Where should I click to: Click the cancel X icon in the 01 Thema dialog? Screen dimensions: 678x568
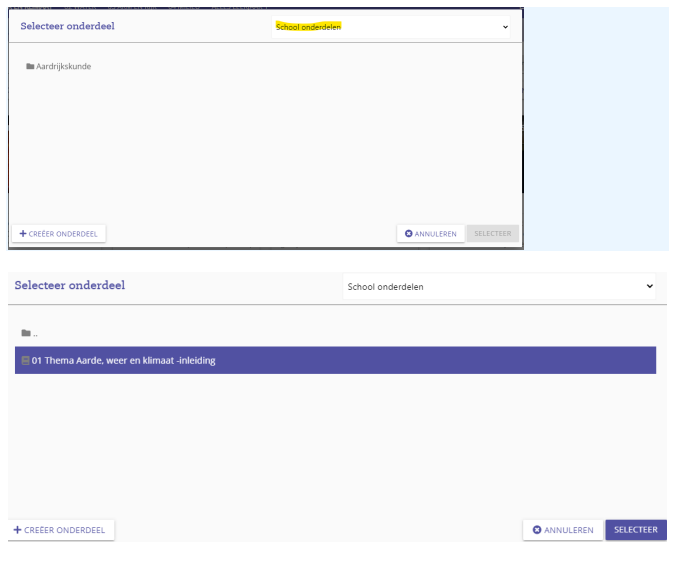click(x=537, y=530)
